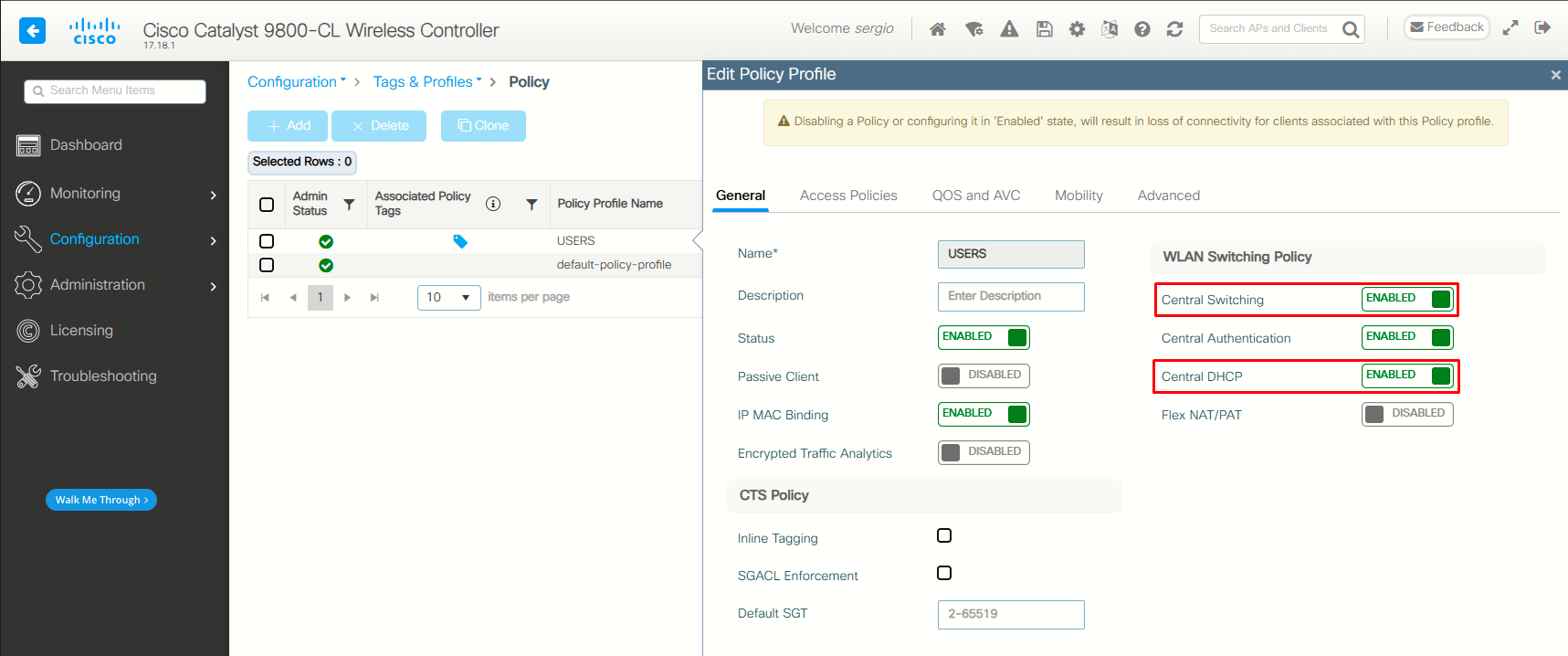Open Troubleshooting in the sidebar
The image size is (1568, 656).
tap(103, 376)
